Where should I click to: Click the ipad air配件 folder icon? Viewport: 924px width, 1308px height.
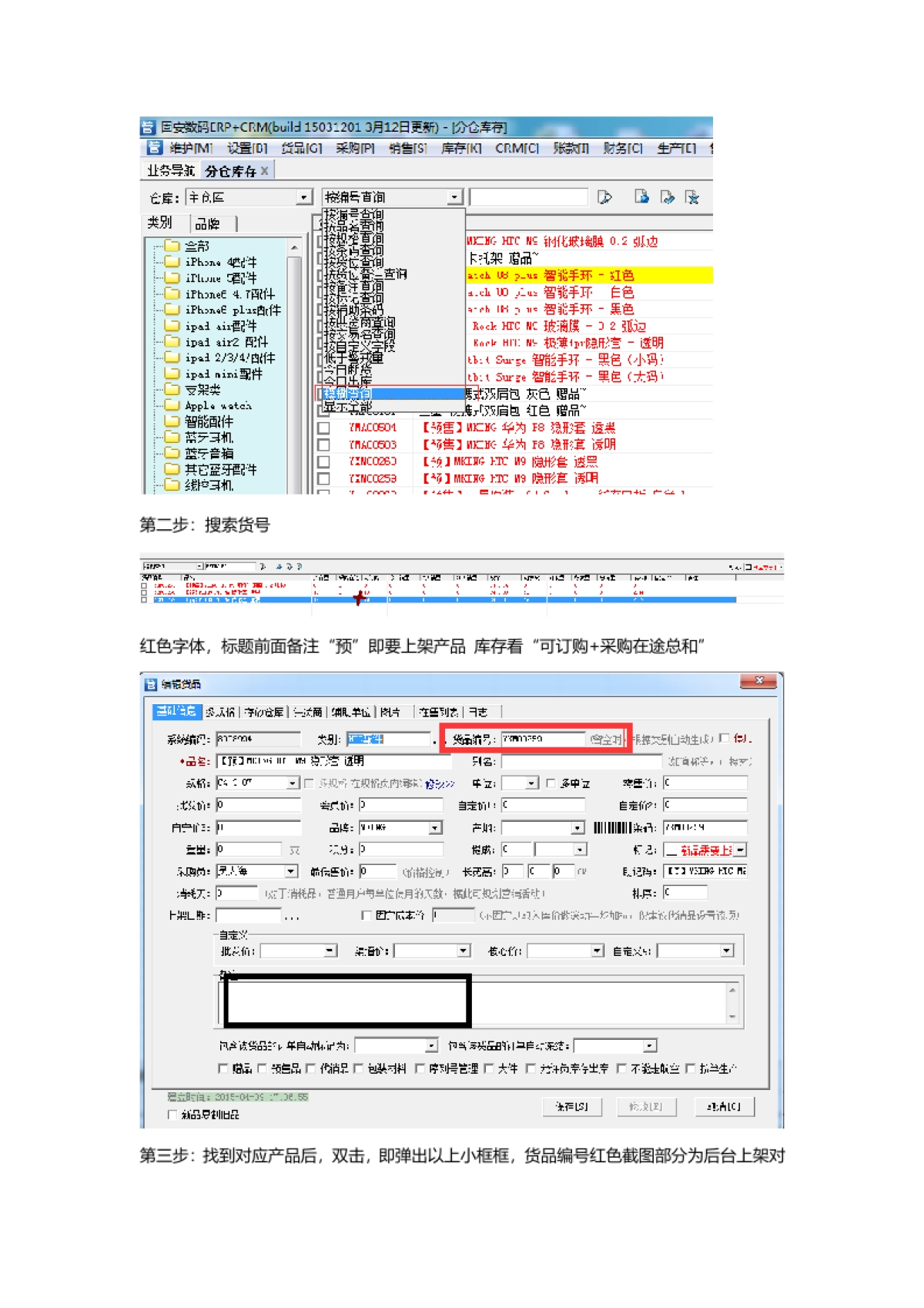172,326
